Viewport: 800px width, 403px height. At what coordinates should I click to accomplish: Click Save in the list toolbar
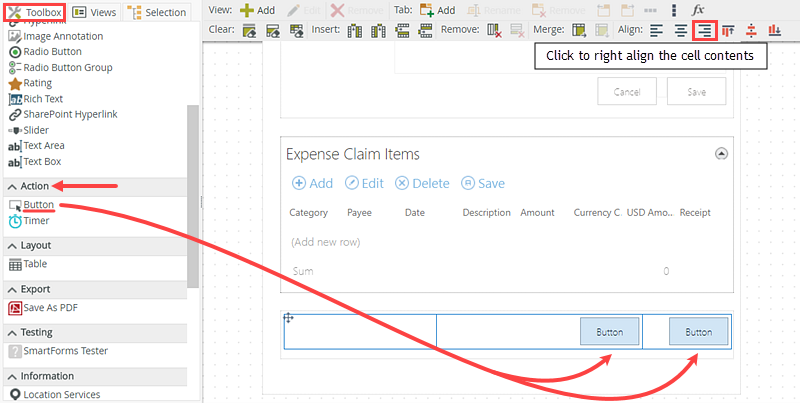pos(483,183)
